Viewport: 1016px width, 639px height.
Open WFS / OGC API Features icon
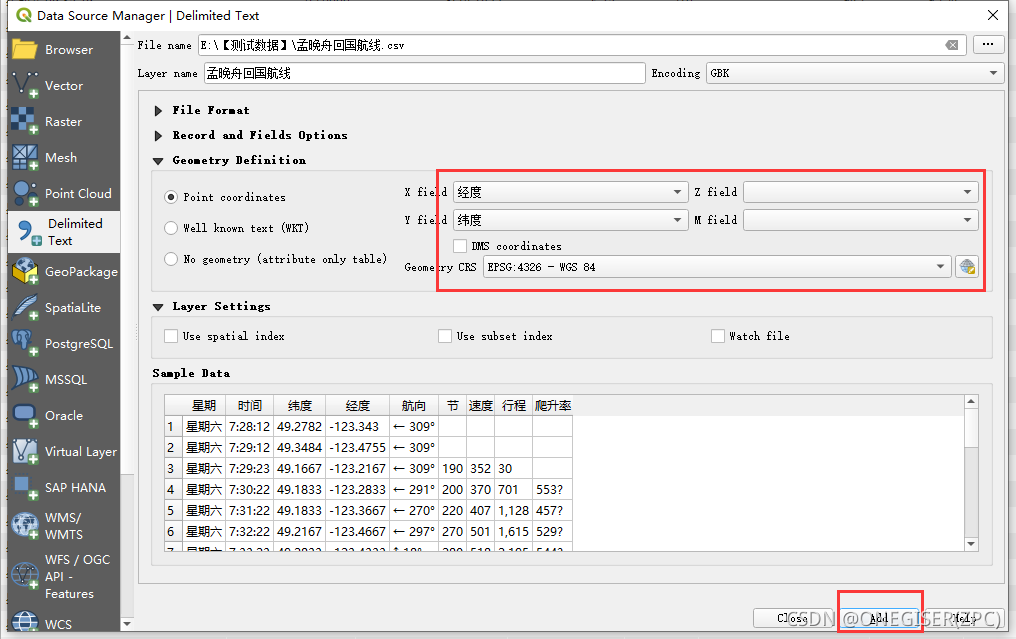tap(25, 575)
